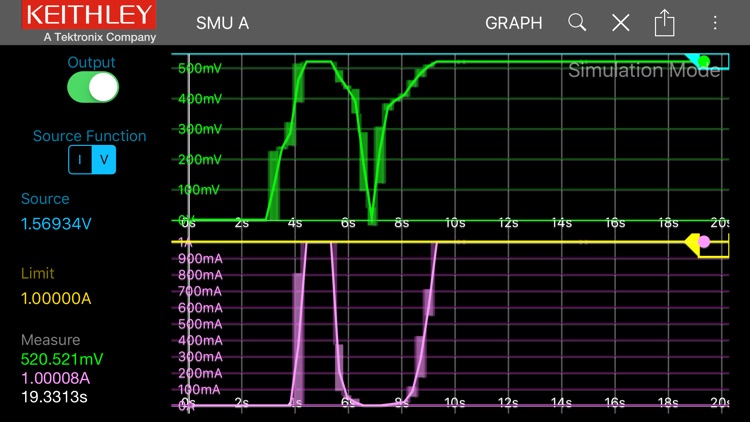Select the green voltage marker dot
The width and height of the screenshot is (750, 422).
pyautogui.click(x=704, y=62)
